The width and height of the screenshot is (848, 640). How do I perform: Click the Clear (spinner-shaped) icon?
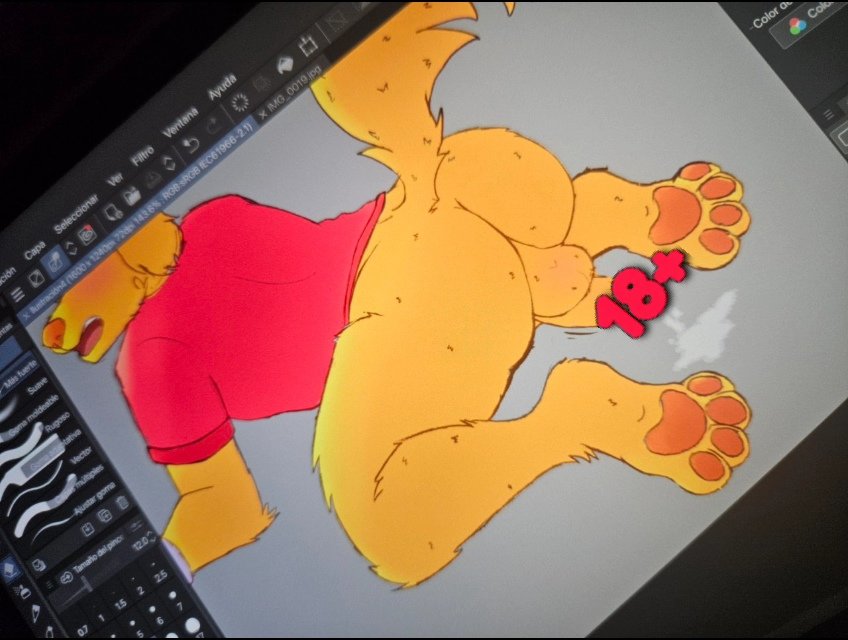click(239, 102)
